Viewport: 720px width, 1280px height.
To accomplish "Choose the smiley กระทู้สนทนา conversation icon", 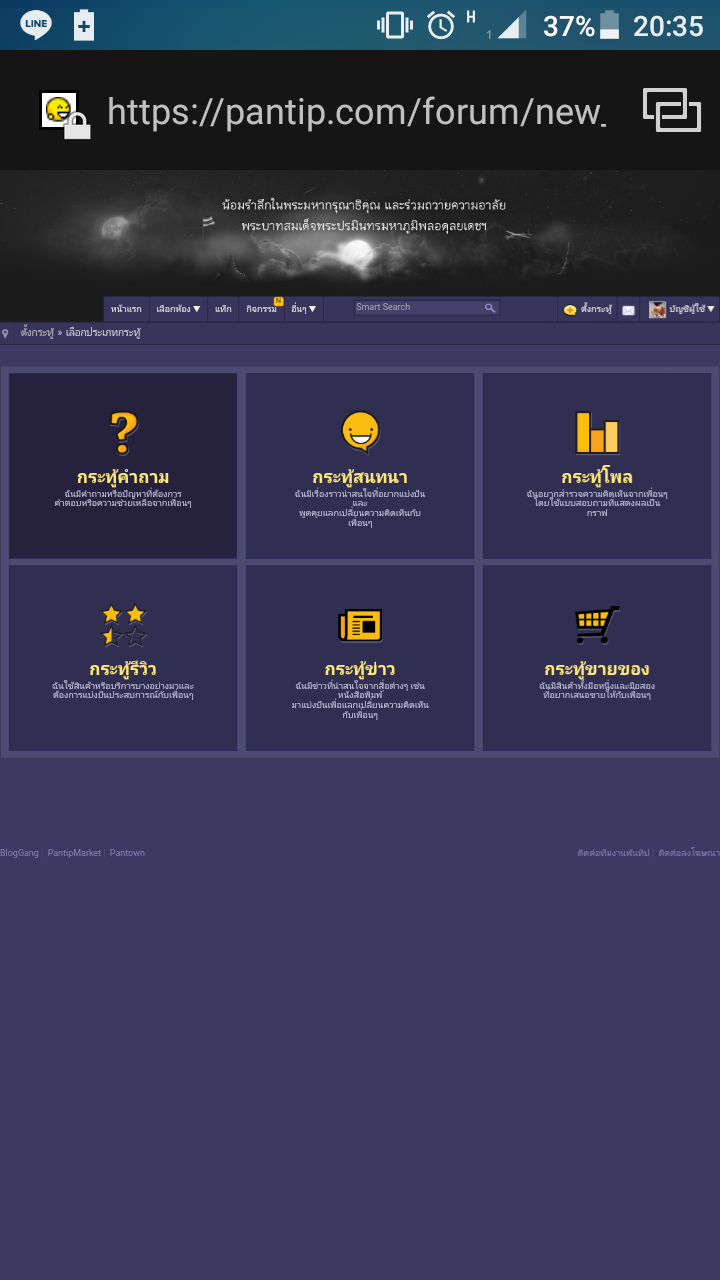I will coord(360,432).
